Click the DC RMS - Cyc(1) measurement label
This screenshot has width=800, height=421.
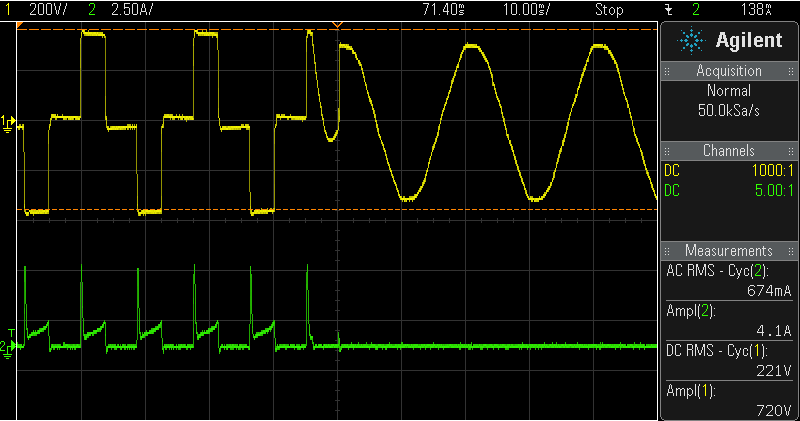click(717, 351)
